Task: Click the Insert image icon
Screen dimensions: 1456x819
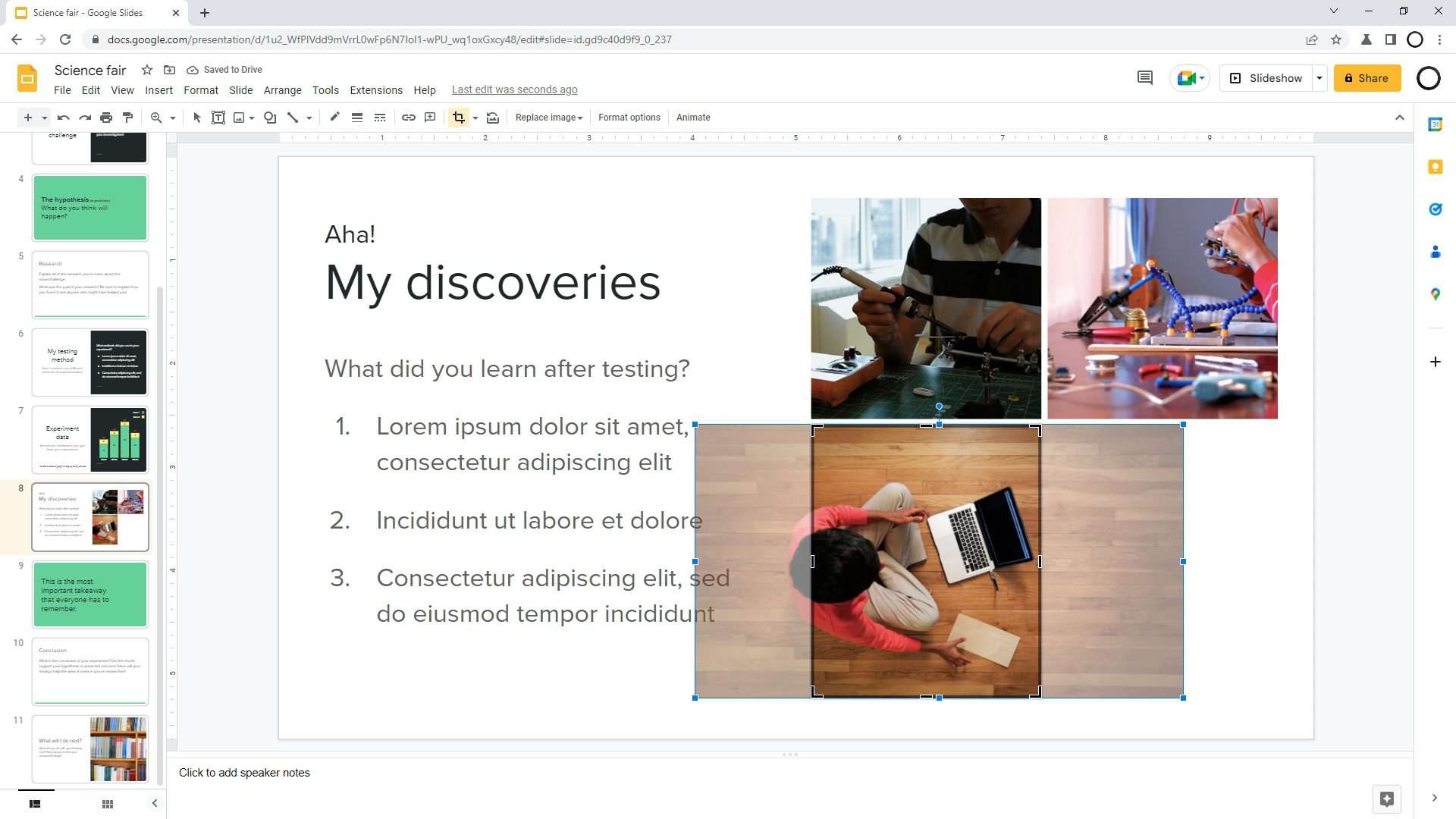Action: (239, 117)
